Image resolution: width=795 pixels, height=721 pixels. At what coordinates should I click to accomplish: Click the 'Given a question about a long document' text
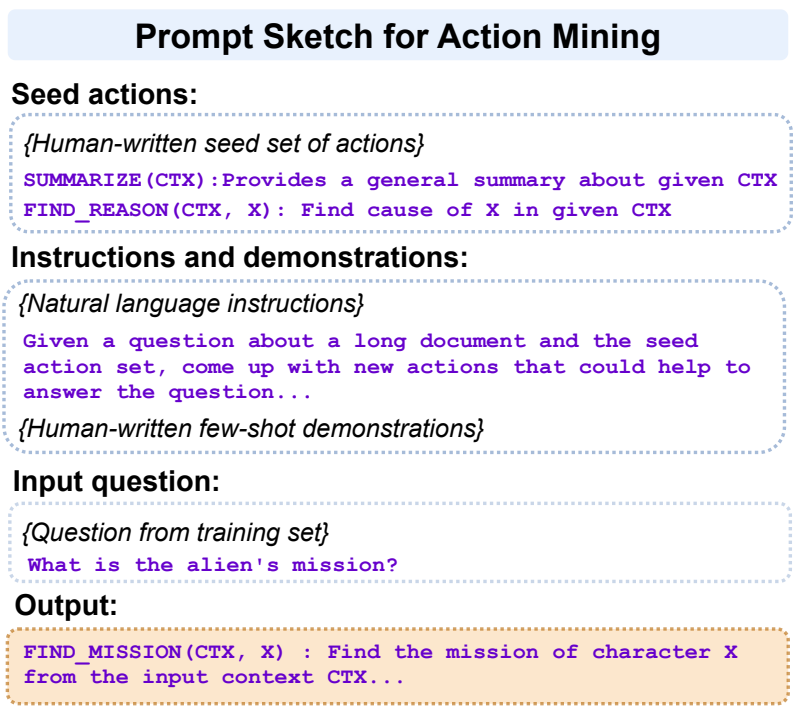click(360, 341)
